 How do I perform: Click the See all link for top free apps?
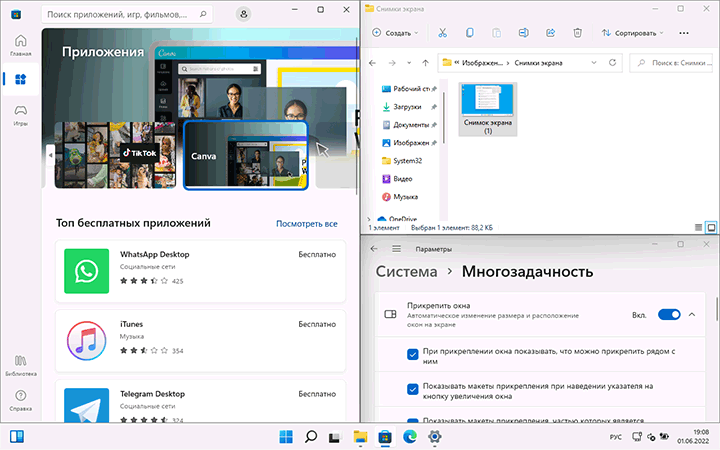(x=306, y=224)
